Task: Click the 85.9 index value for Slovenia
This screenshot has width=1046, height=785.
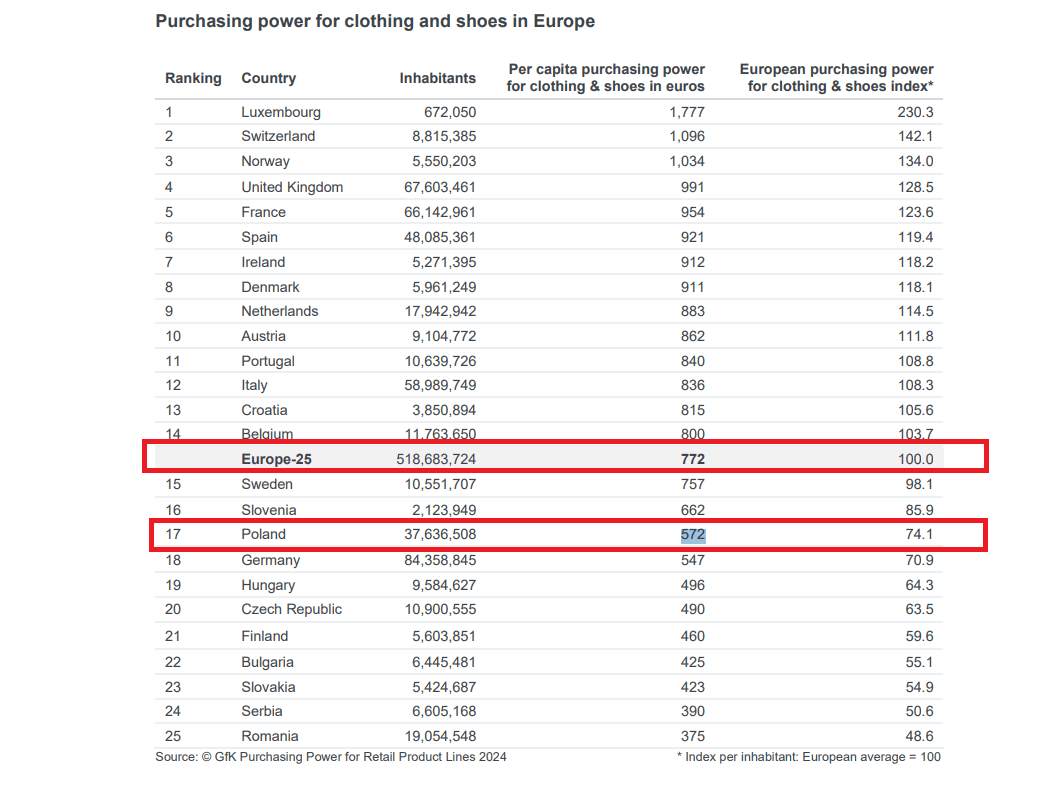Action: (919, 510)
